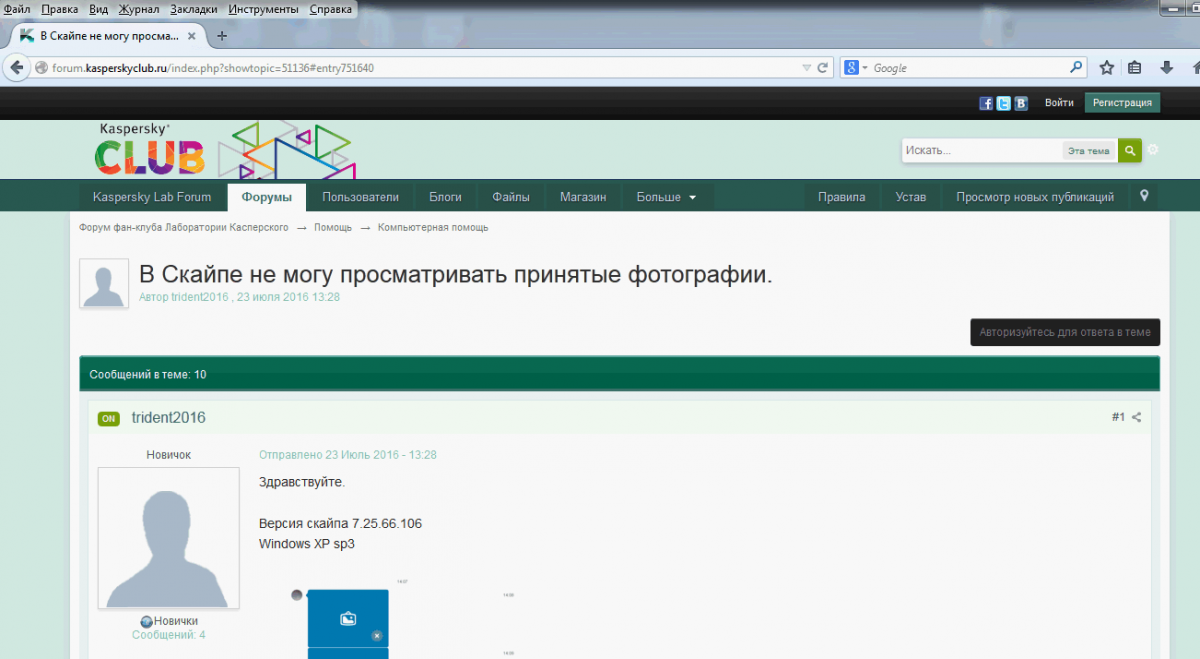The width and height of the screenshot is (1200, 659).
Task: Click the Facebook login icon
Action: 986,103
